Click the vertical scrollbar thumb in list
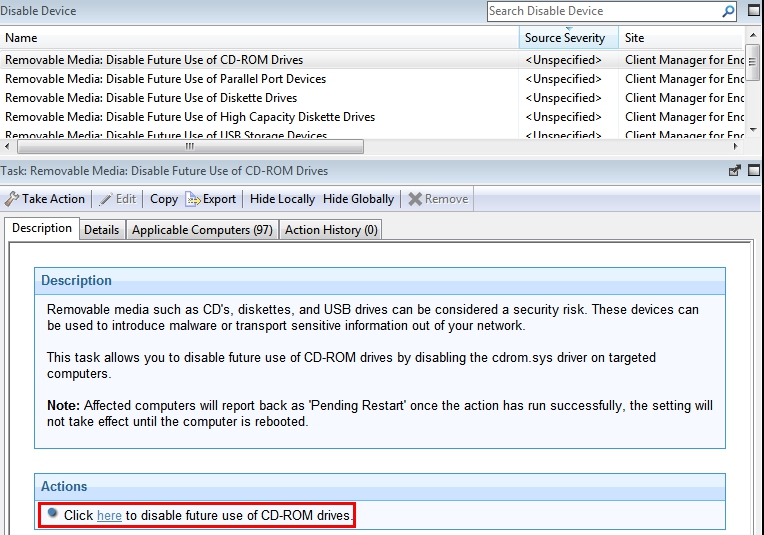This screenshot has height=535, width=764. pos(753,62)
